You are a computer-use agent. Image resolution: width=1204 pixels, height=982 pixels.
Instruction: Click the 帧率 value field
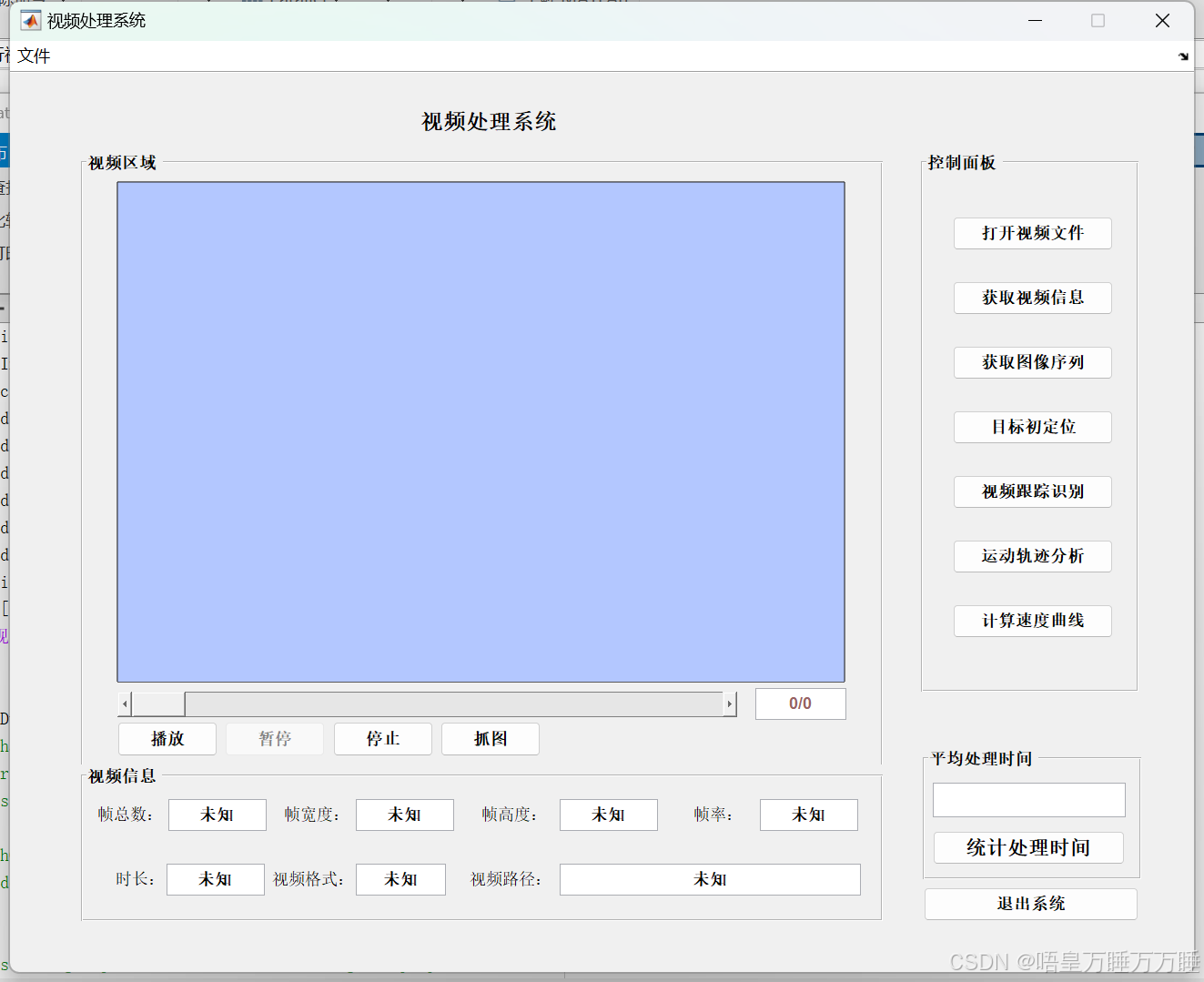(809, 815)
